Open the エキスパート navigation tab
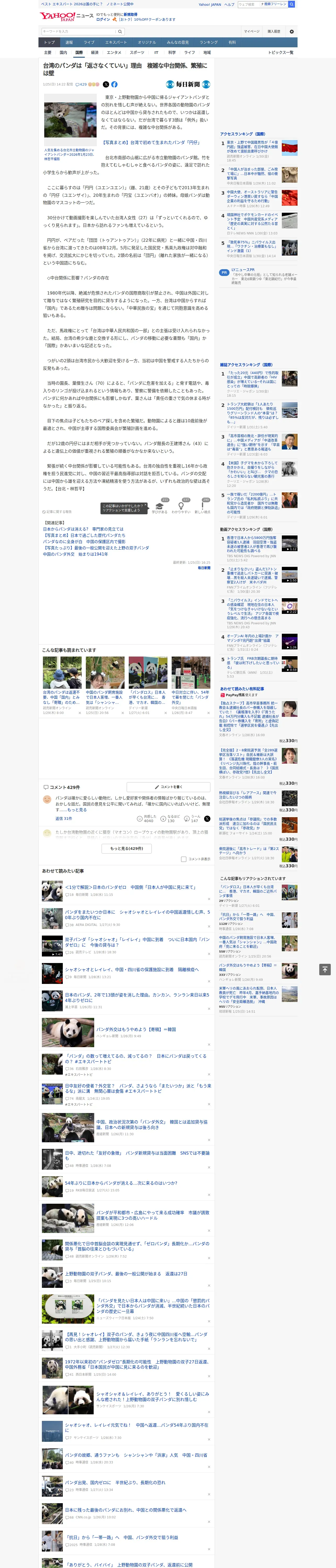Screen dimensions: 336x1568 click(x=116, y=43)
